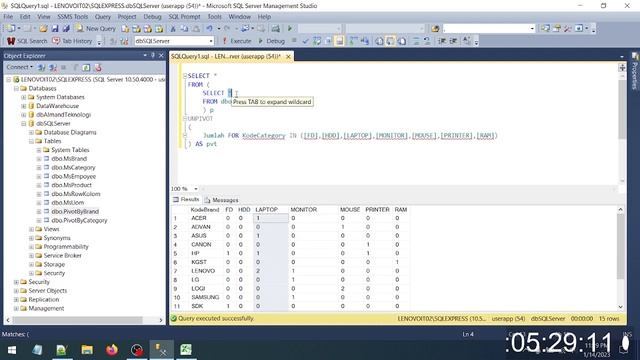Viewport: 640px width, 360px height.
Task: Expand the Views folder
Action: pos(31,229)
